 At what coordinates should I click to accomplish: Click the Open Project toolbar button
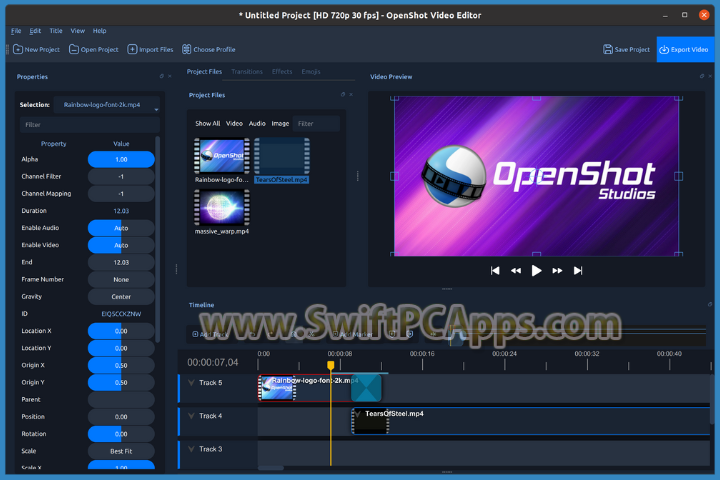click(94, 50)
